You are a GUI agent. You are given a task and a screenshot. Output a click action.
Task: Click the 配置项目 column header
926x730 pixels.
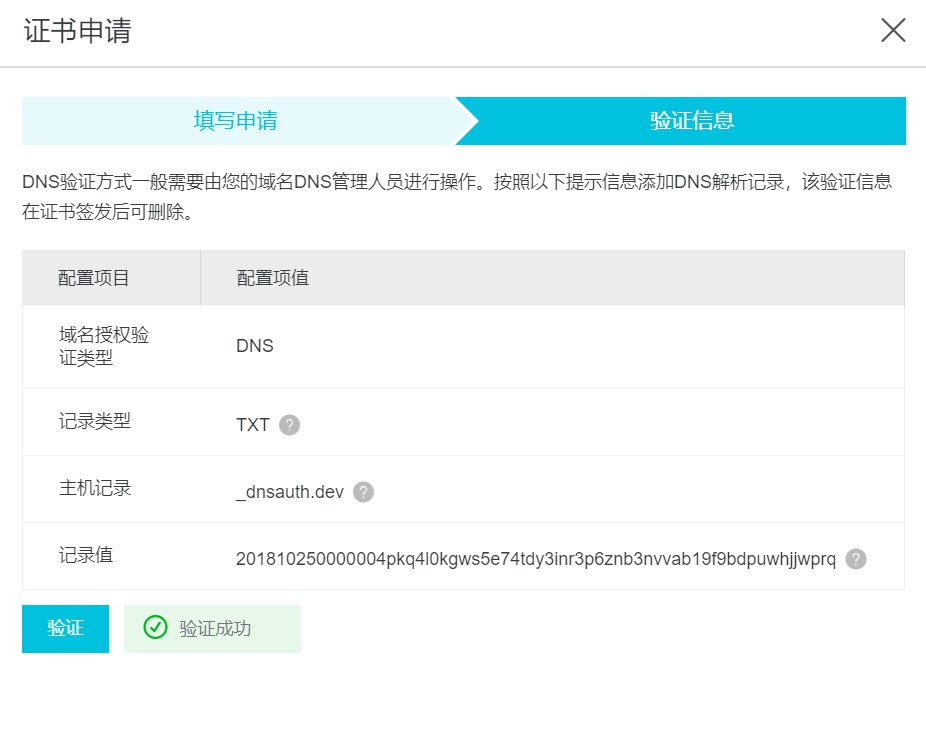[x=94, y=278]
